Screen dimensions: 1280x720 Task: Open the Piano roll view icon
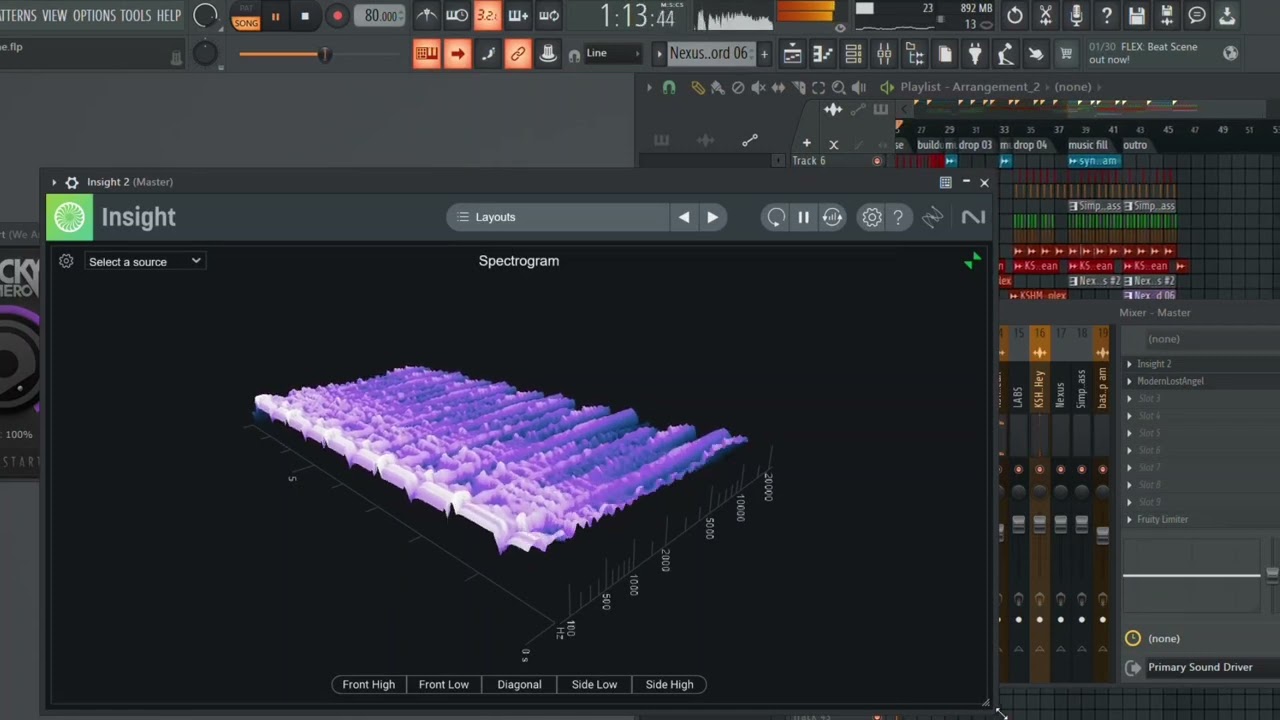(823, 54)
